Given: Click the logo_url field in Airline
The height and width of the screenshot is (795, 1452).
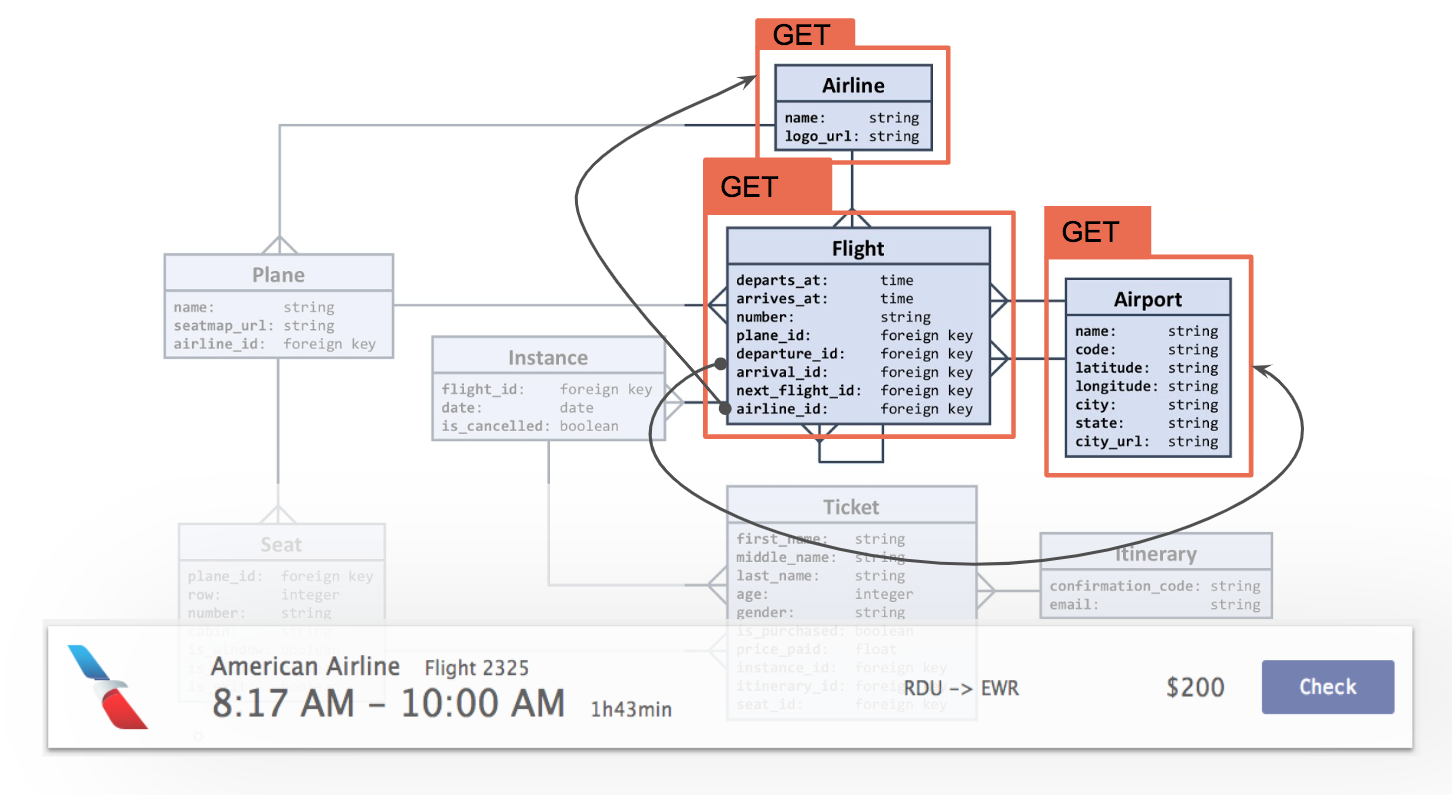Looking at the screenshot, I should click(x=853, y=136).
